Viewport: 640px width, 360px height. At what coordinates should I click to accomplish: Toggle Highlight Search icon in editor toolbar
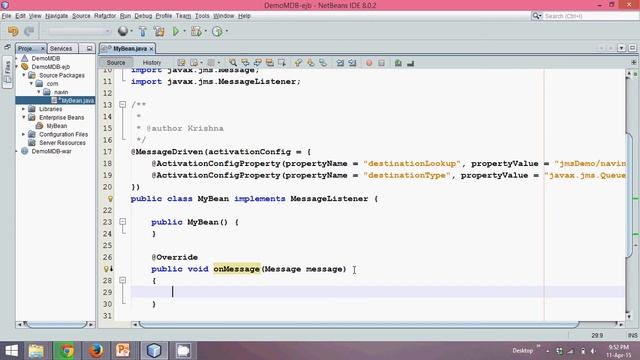click(270, 62)
